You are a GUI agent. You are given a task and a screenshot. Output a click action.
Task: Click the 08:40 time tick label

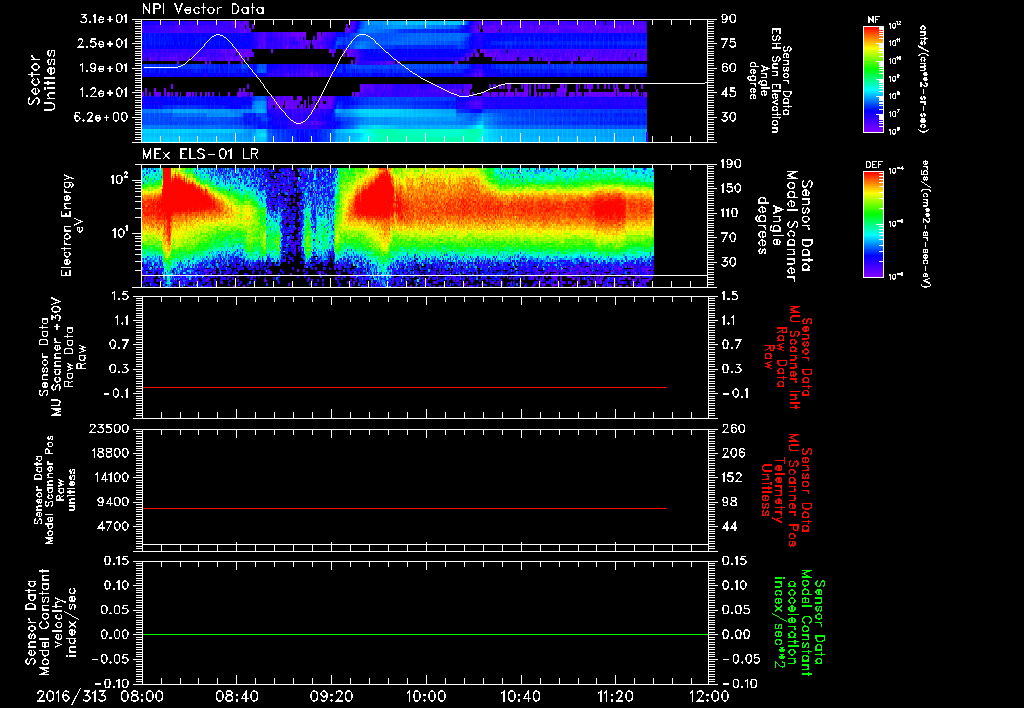236,696
